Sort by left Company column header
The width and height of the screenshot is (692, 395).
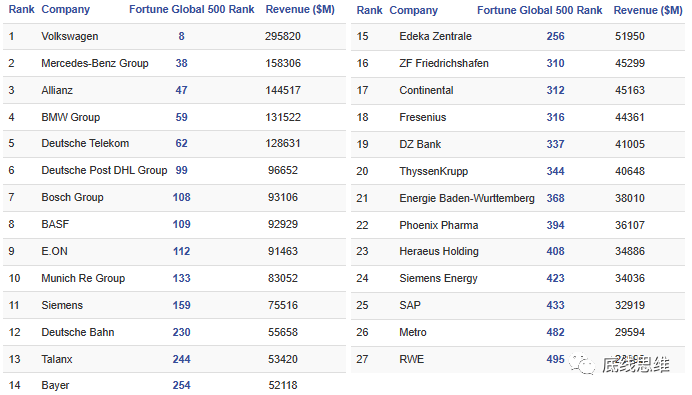point(65,9)
